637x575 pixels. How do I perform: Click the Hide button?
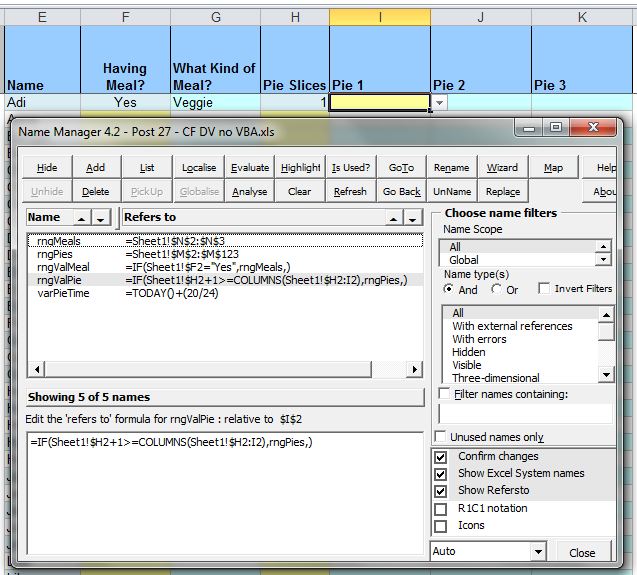click(47, 167)
